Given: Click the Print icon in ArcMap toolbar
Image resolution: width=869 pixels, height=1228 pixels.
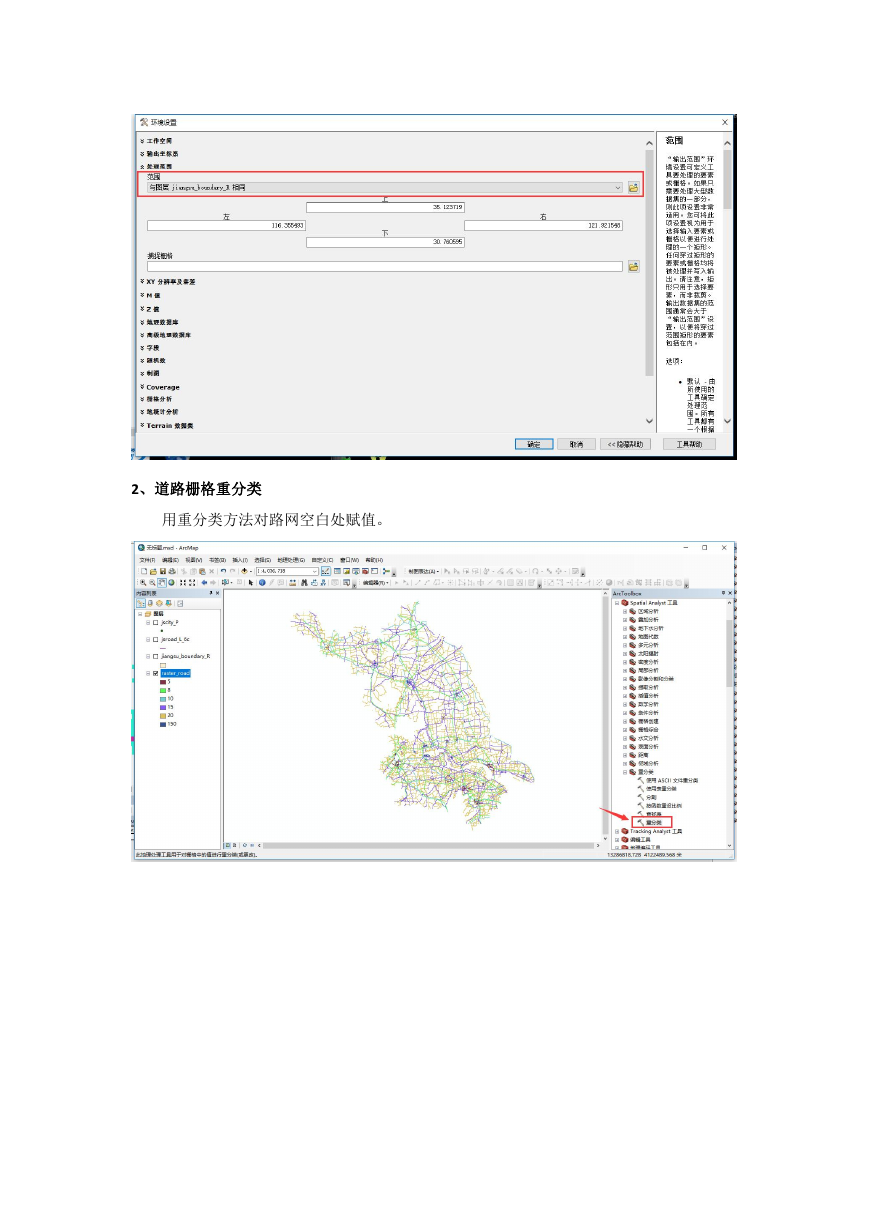Looking at the screenshot, I should tap(170, 571).
